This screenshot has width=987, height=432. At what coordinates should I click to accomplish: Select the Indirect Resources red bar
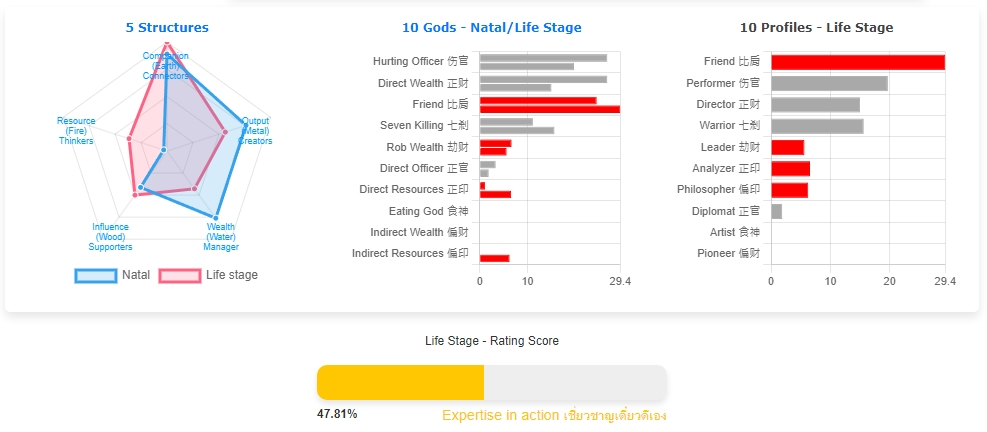pos(494,258)
